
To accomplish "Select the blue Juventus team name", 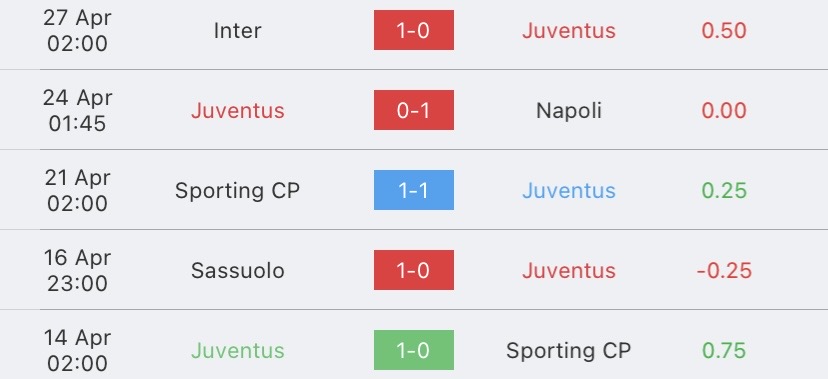I will pyautogui.click(x=569, y=191).
